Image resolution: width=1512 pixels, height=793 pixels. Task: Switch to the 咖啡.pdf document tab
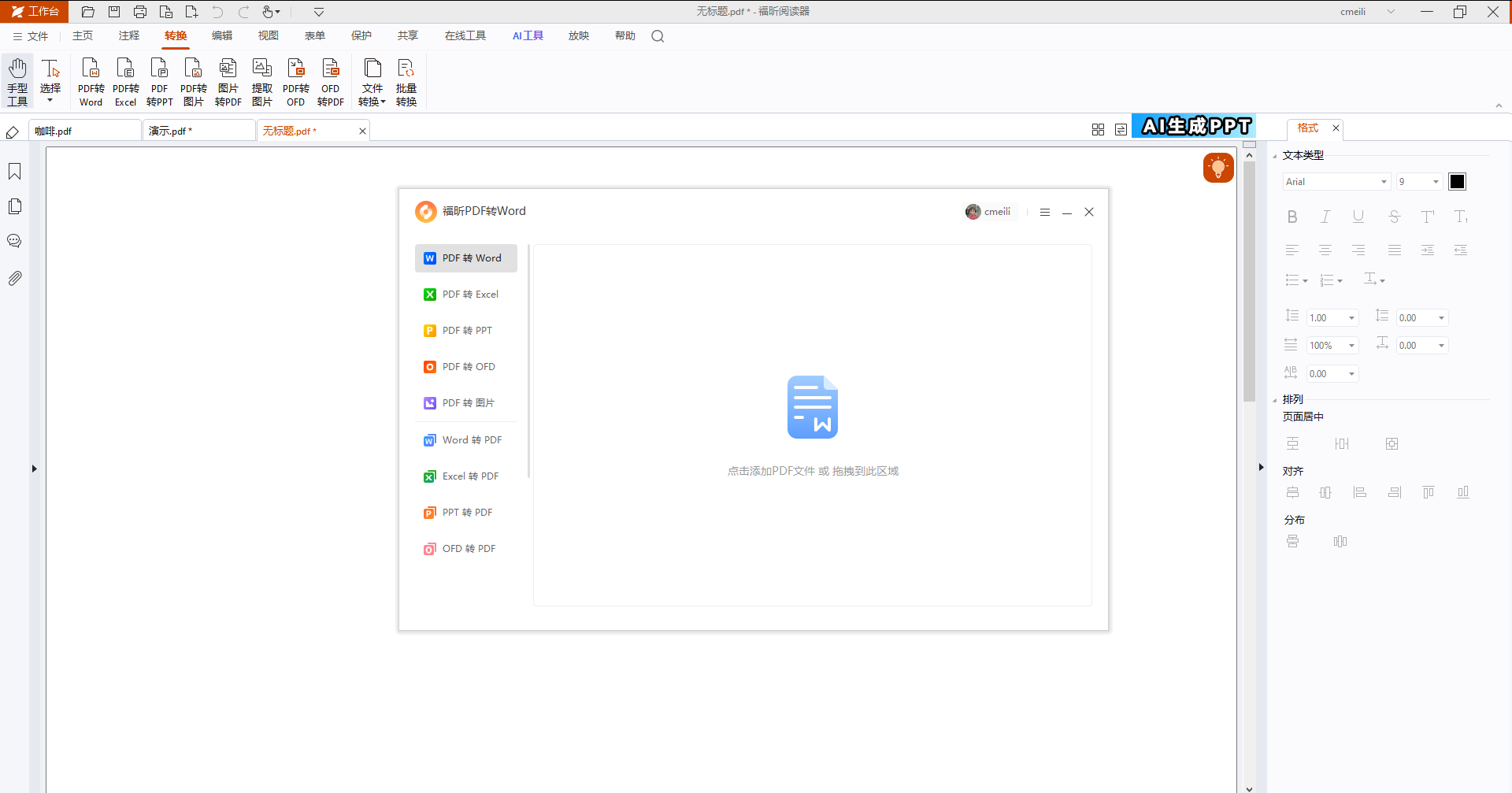(x=85, y=131)
